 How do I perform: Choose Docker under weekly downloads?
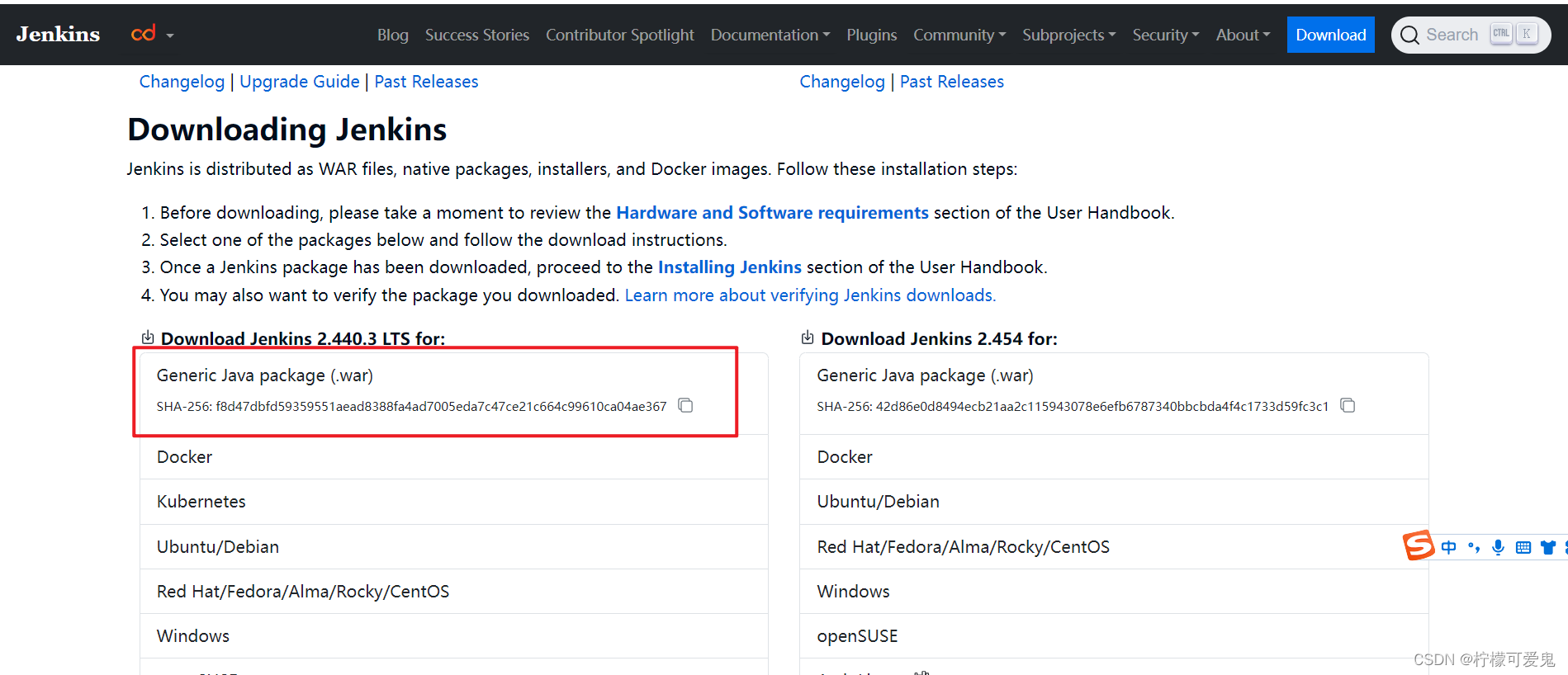click(x=1114, y=457)
